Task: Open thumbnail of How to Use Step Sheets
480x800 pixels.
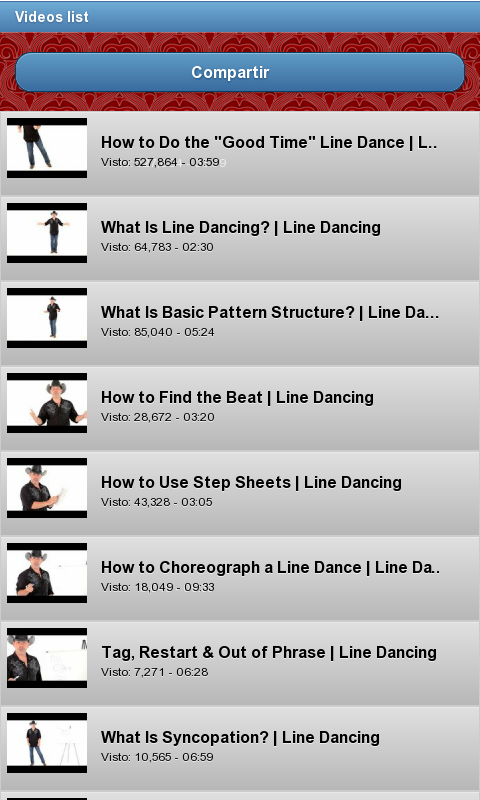Action: [47, 488]
